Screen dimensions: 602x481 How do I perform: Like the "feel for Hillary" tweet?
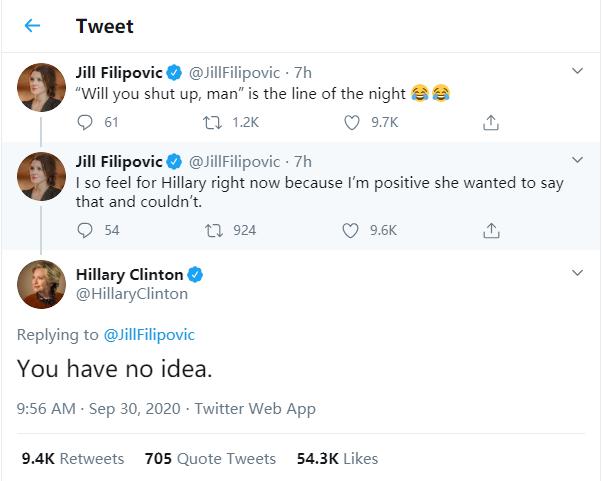(350, 230)
